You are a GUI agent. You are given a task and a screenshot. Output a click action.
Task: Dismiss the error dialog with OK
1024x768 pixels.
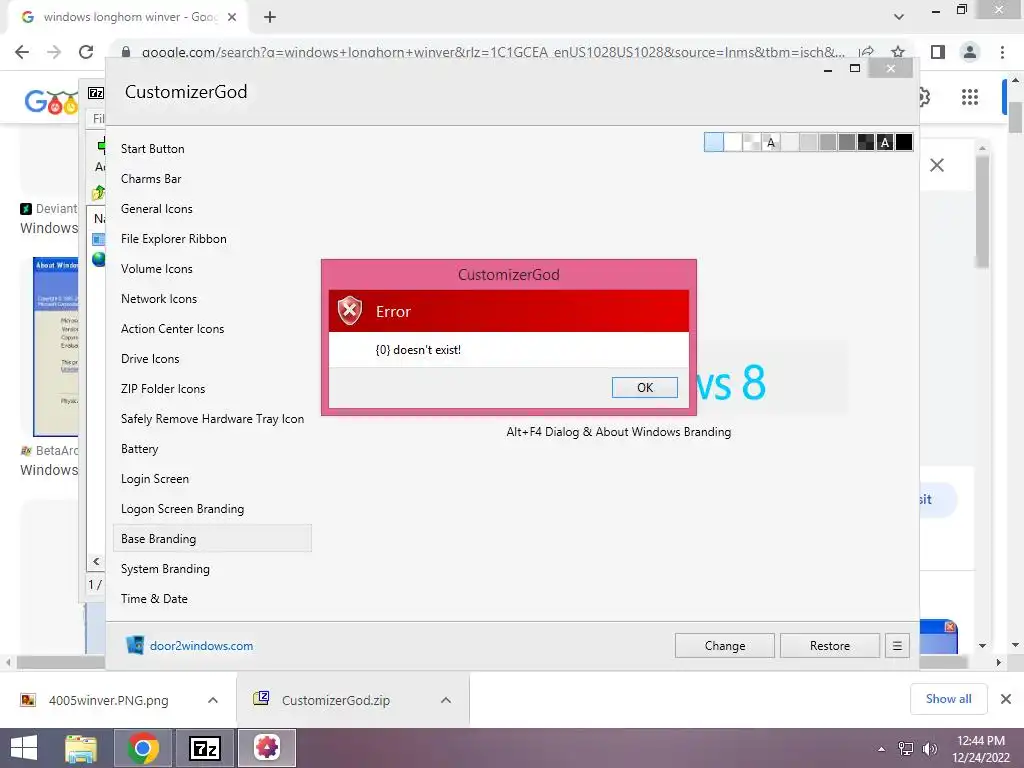pos(644,387)
